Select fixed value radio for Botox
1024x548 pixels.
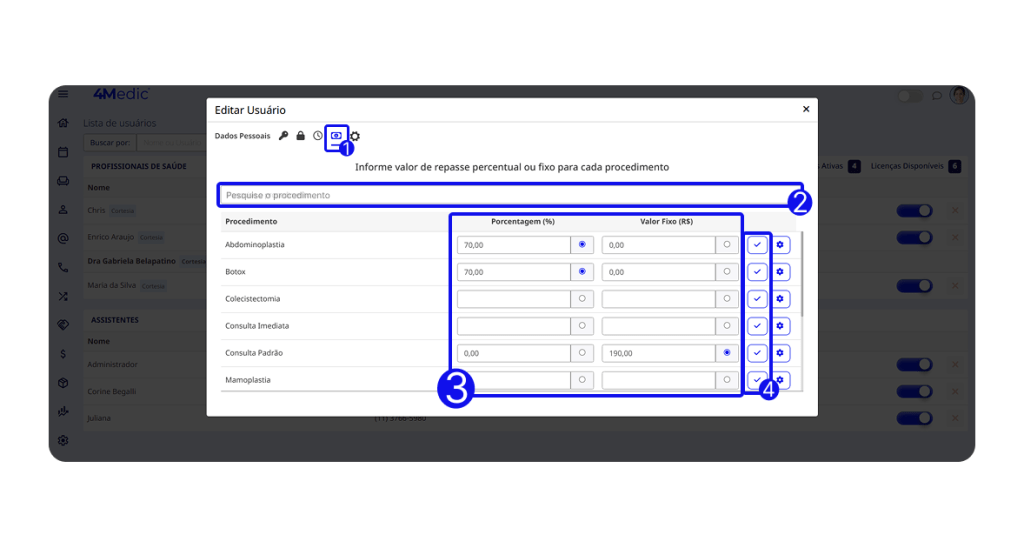(727, 272)
